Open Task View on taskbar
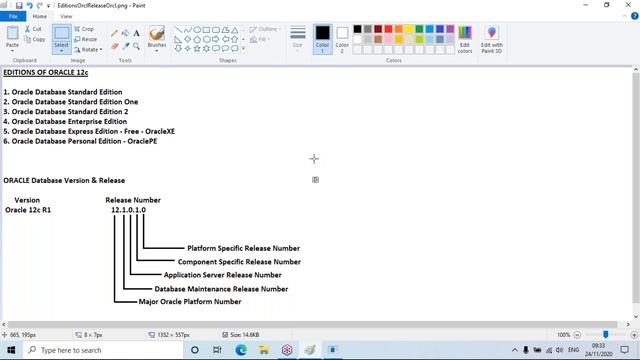Image resolution: width=640 pixels, height=360 pixels. (217, 350)
